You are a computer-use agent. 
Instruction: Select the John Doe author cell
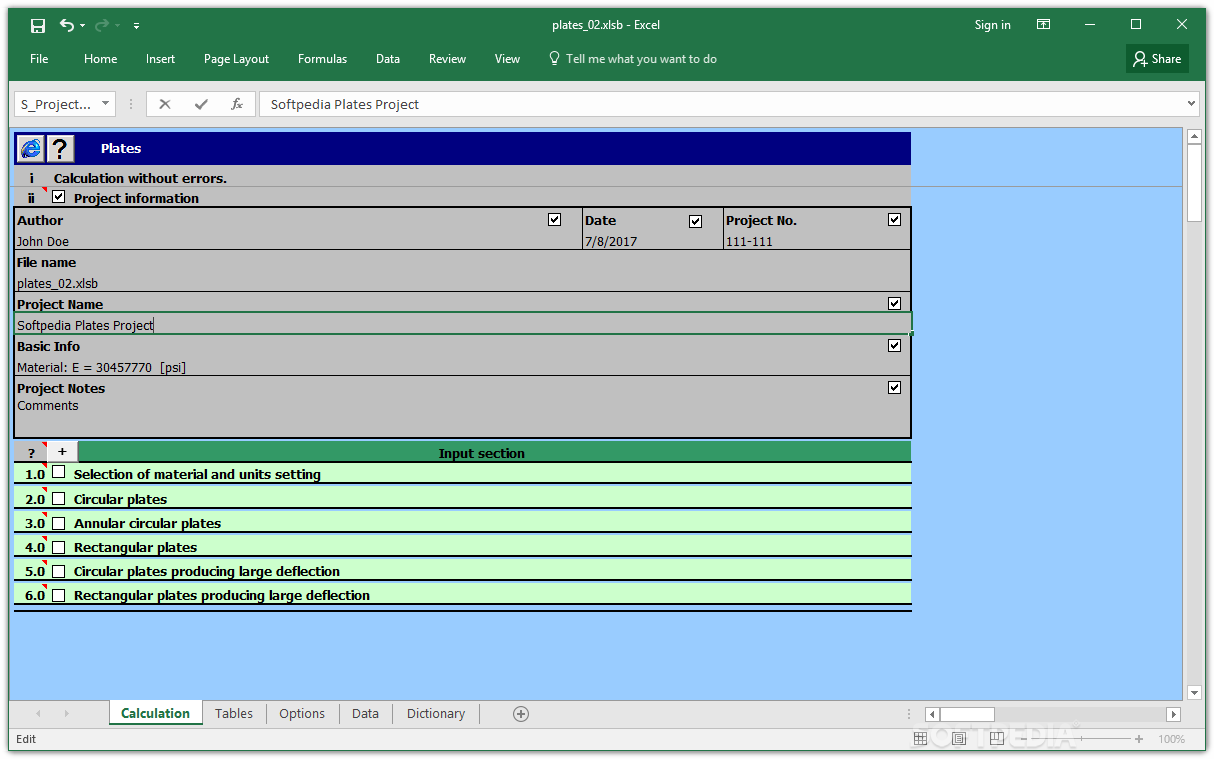(x=298, y=241)
